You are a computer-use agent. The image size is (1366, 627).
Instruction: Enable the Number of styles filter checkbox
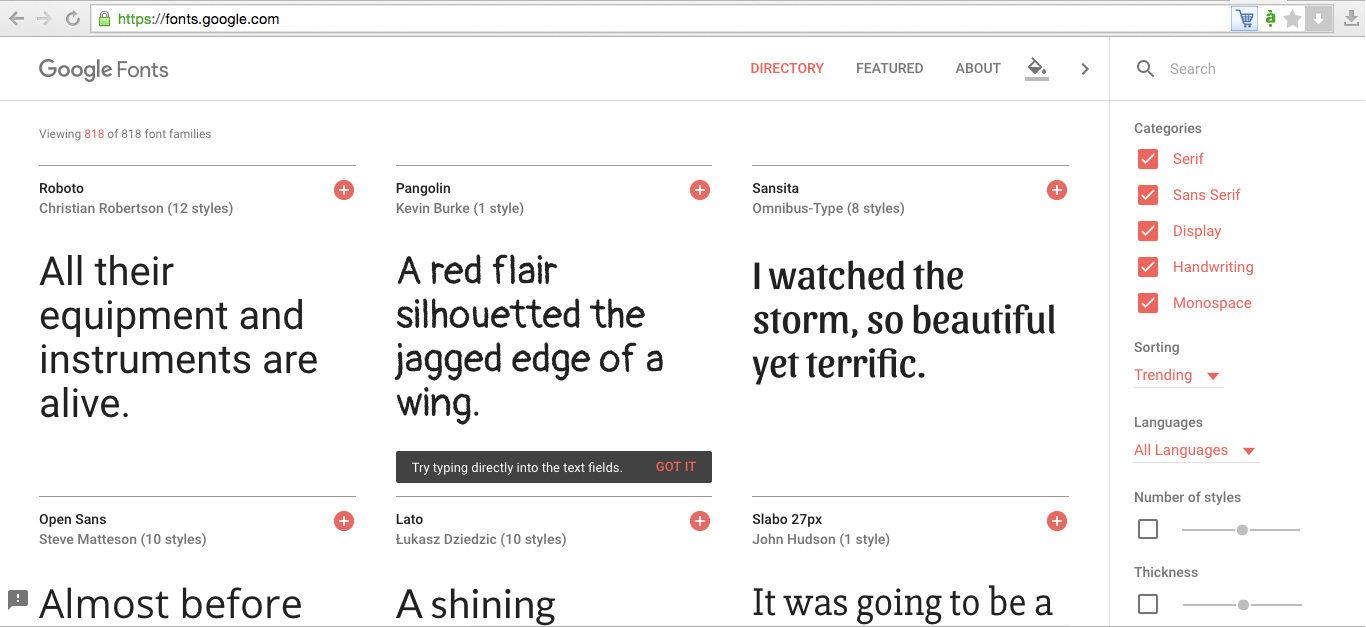[1148, 529]
